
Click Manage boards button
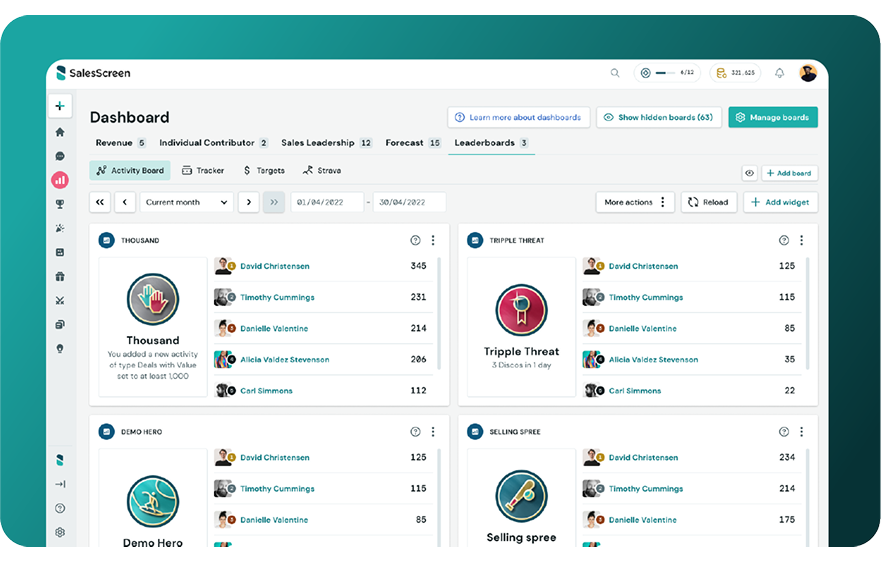click(773, 117)
